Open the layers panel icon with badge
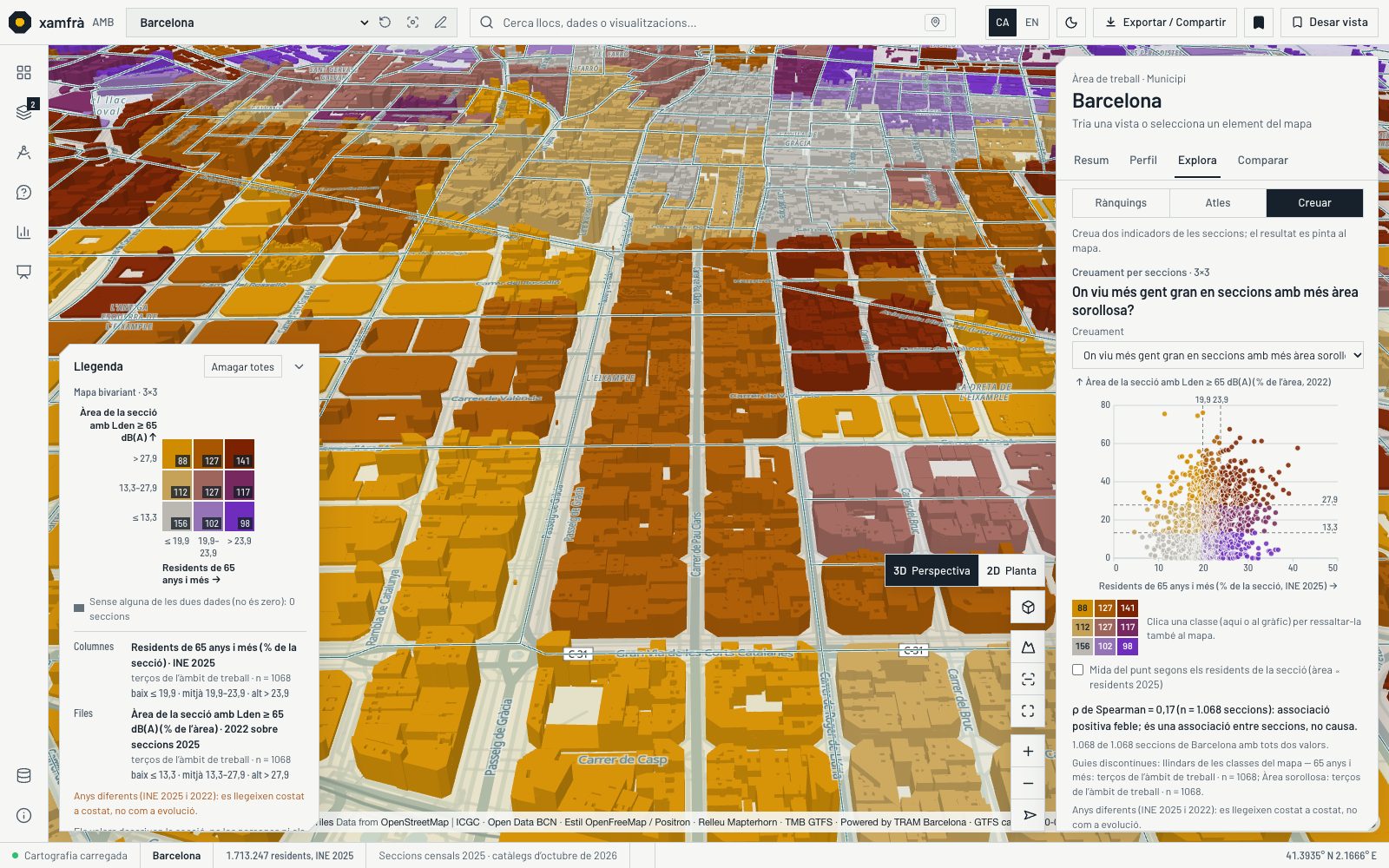 23,112
